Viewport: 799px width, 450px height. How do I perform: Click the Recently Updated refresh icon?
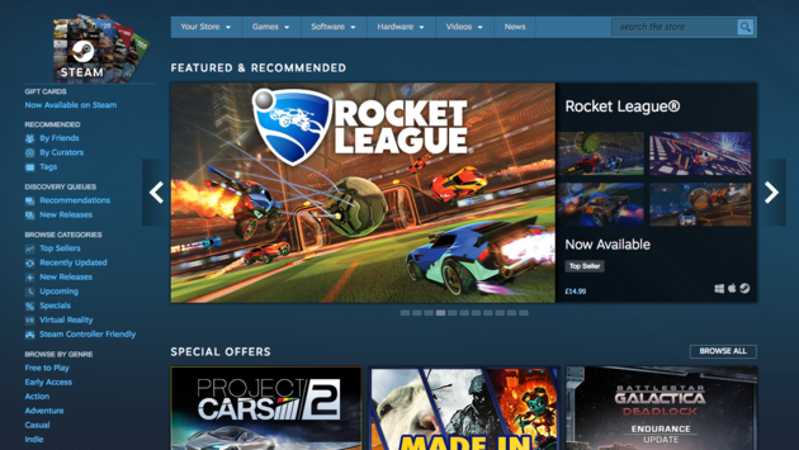coord(30,262)
